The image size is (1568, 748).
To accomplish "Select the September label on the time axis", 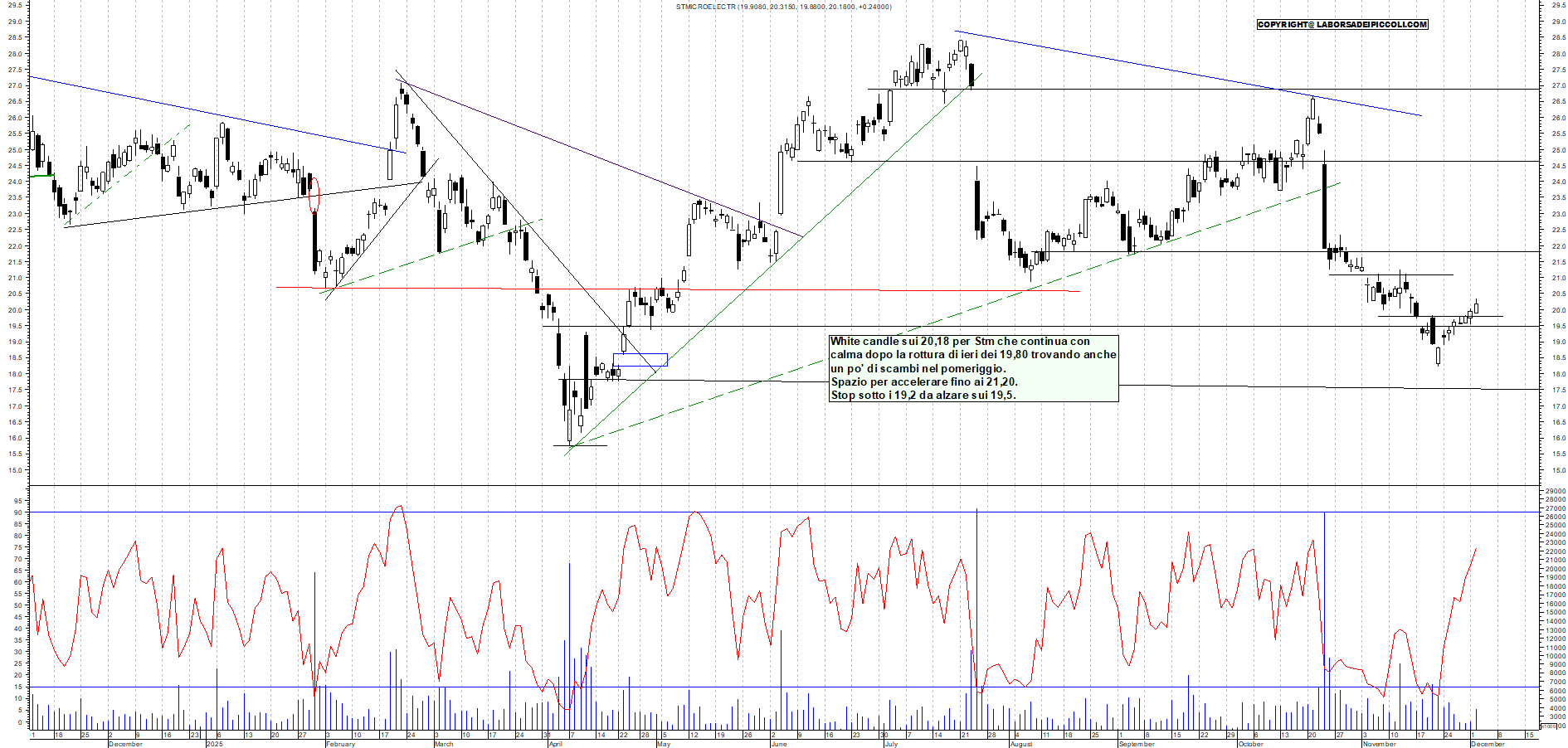I will (1136, 744).
